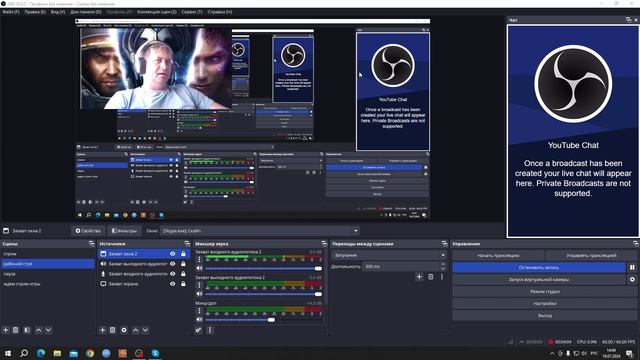Toggle visibility of Захват входного аудиопотока source

click(173, 274)
